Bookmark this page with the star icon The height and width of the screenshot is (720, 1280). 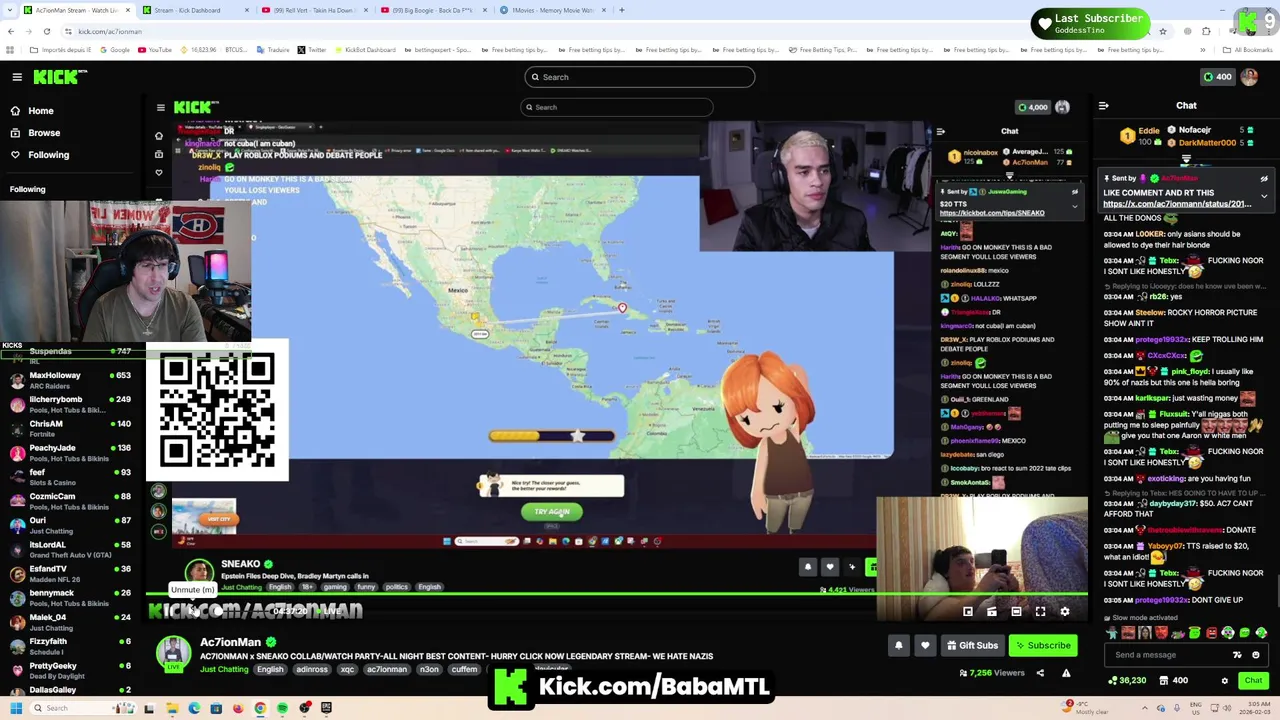1162,31
